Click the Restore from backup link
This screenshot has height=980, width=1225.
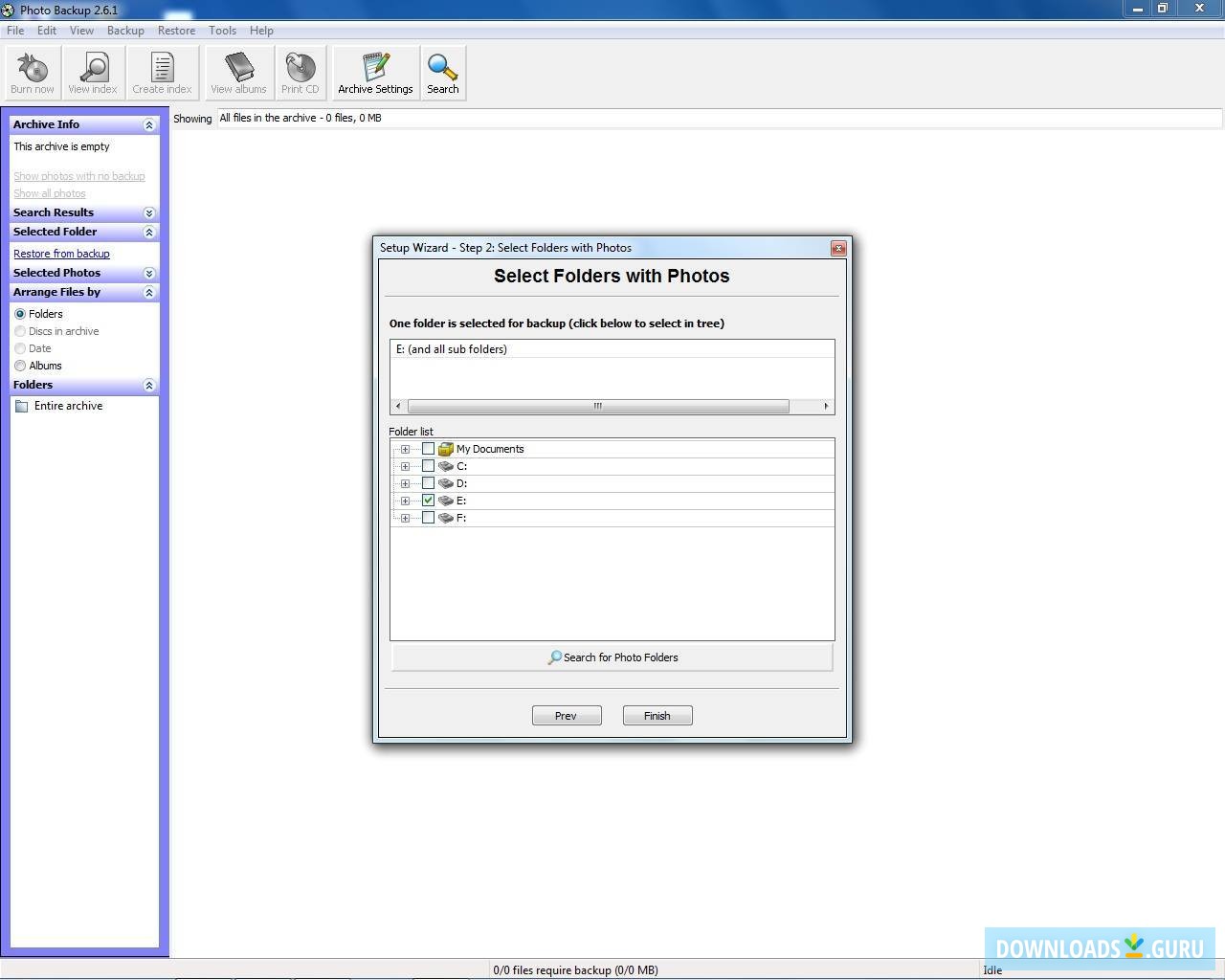click(x=61, y=253)
